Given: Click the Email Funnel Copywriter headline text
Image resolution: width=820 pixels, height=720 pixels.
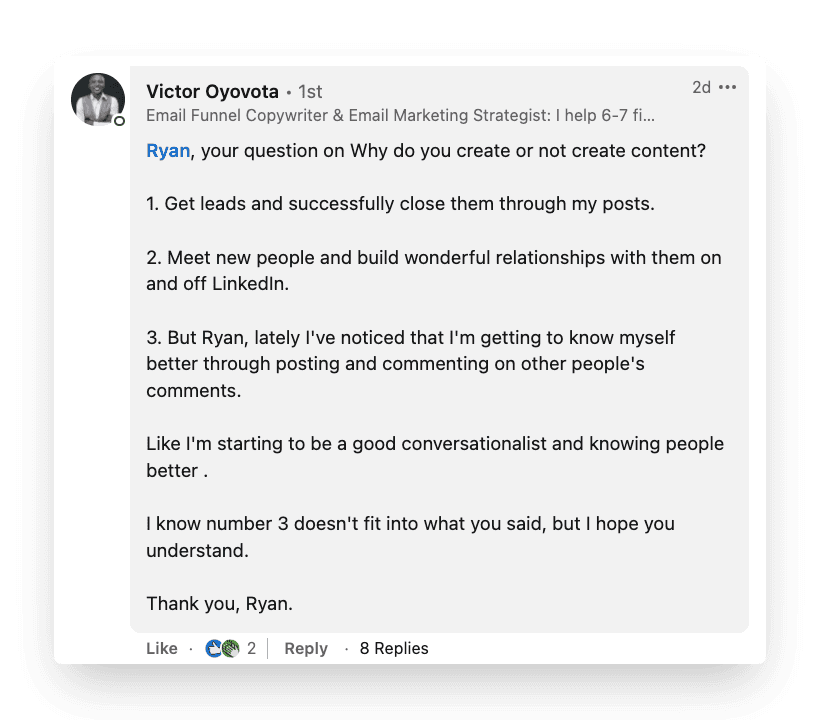Looking at the screenshot, I should tap(400, 116).
